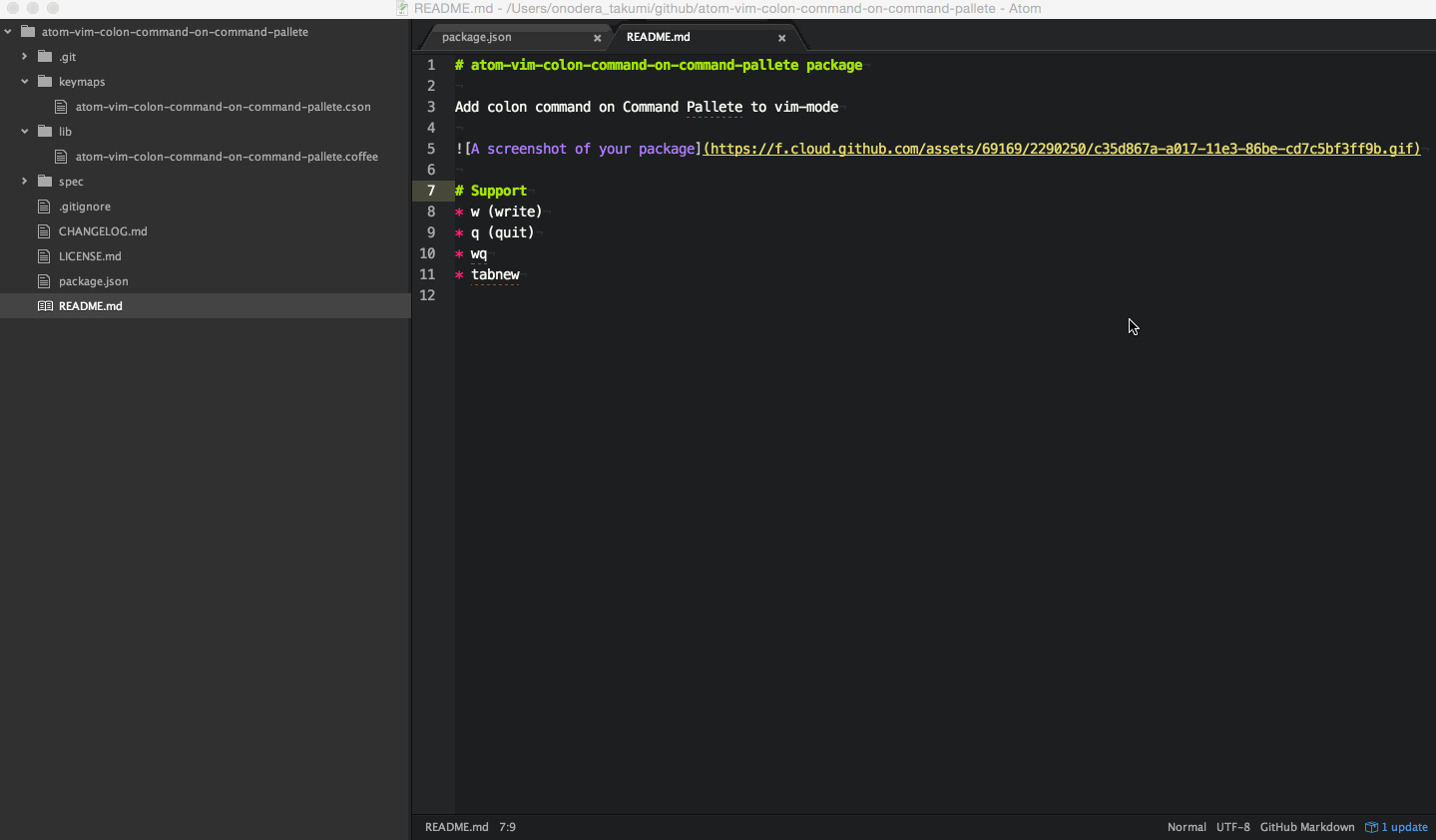Viewport: 1436px width, 840px height.
Task: Click the spec folder icon
Action: tap(45, 181)
